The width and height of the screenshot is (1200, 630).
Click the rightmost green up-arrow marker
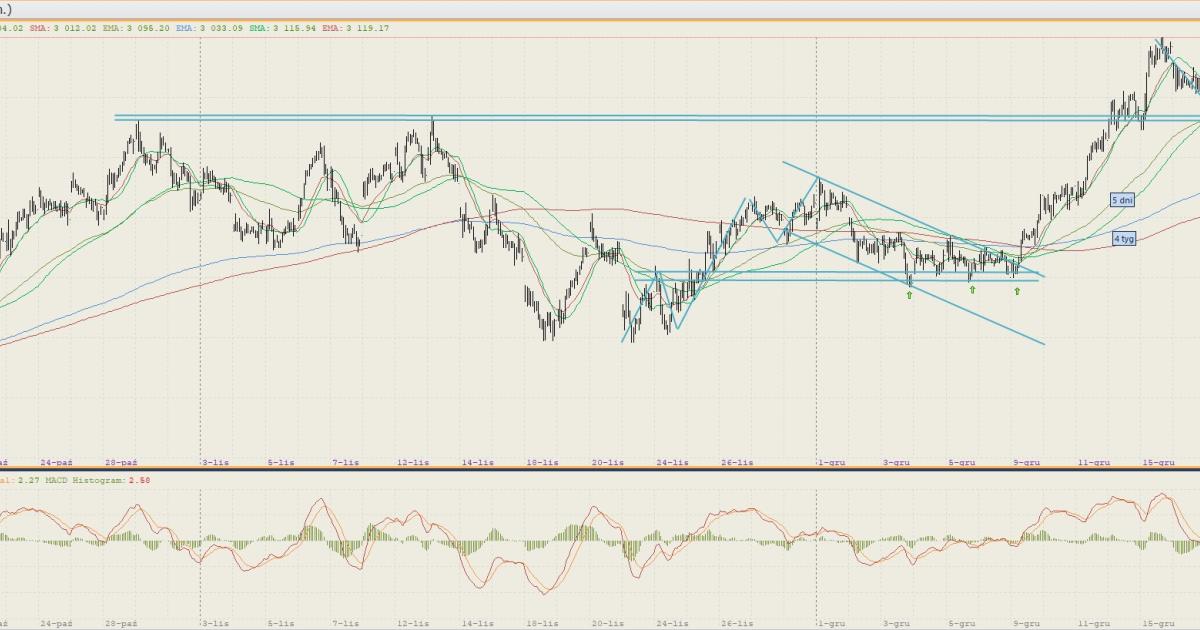coord(1017,291)
